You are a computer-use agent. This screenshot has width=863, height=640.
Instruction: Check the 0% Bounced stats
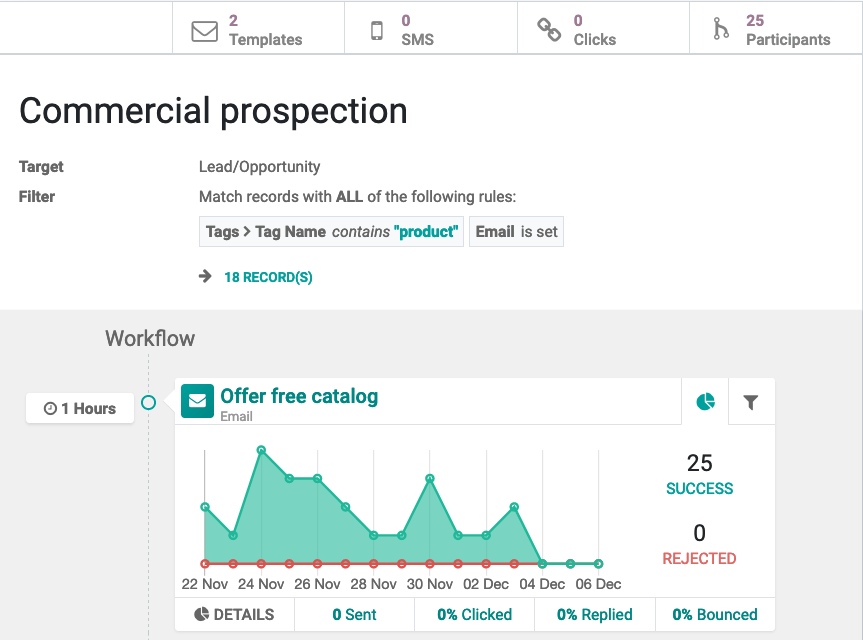[714, 614]
